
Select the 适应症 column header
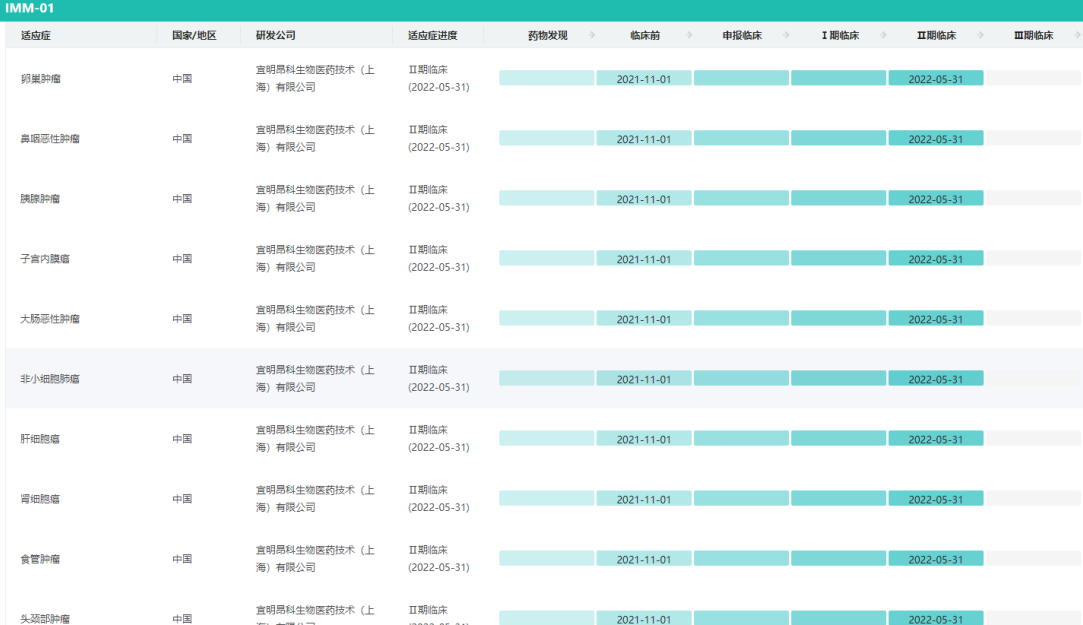tap(36, 36)
